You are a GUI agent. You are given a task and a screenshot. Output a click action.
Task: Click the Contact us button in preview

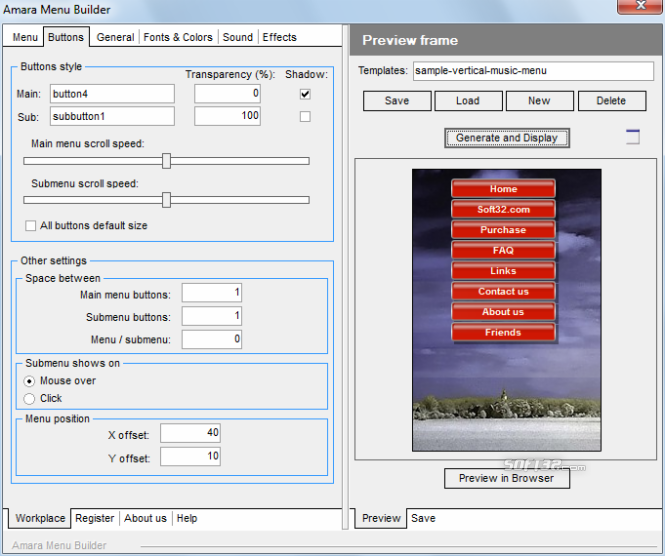click(503, 291)
